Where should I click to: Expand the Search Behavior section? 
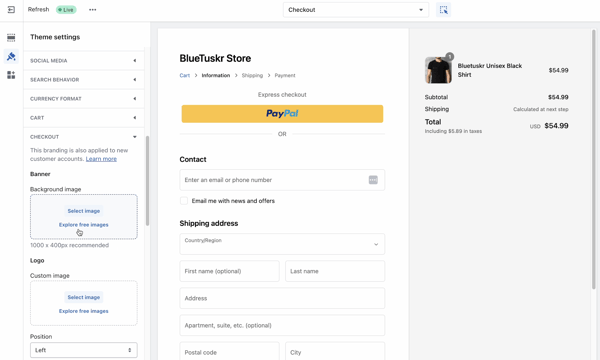[83, 80]
